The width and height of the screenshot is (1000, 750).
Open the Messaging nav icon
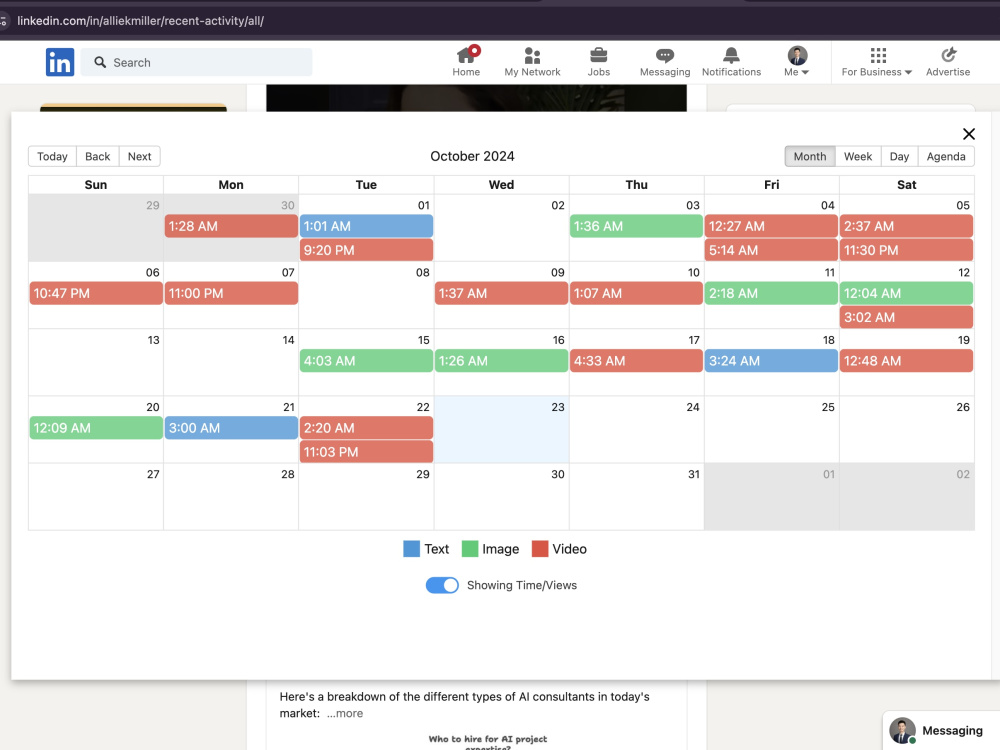(665, 62)
